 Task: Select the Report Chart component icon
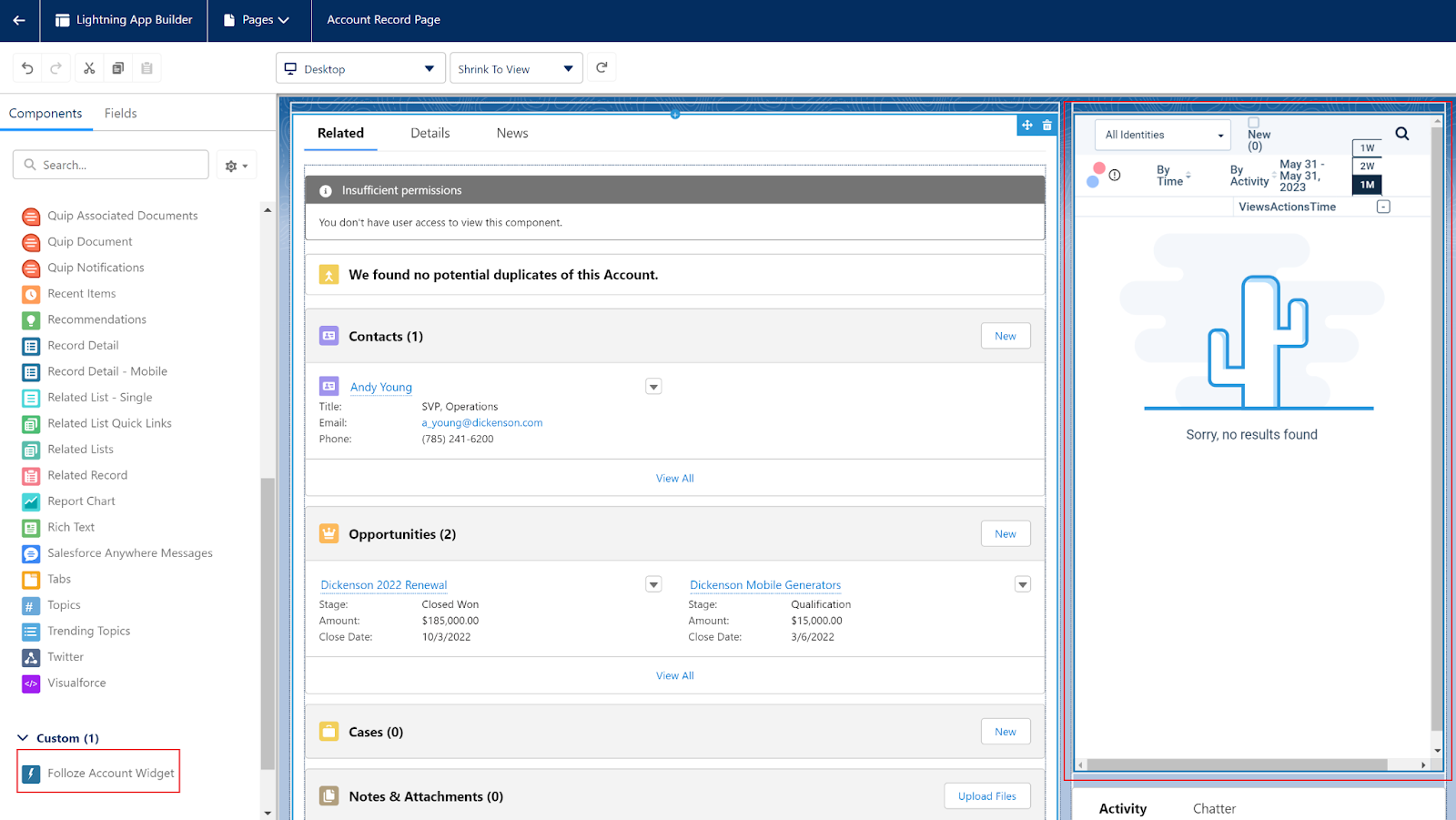click(30, 501)
